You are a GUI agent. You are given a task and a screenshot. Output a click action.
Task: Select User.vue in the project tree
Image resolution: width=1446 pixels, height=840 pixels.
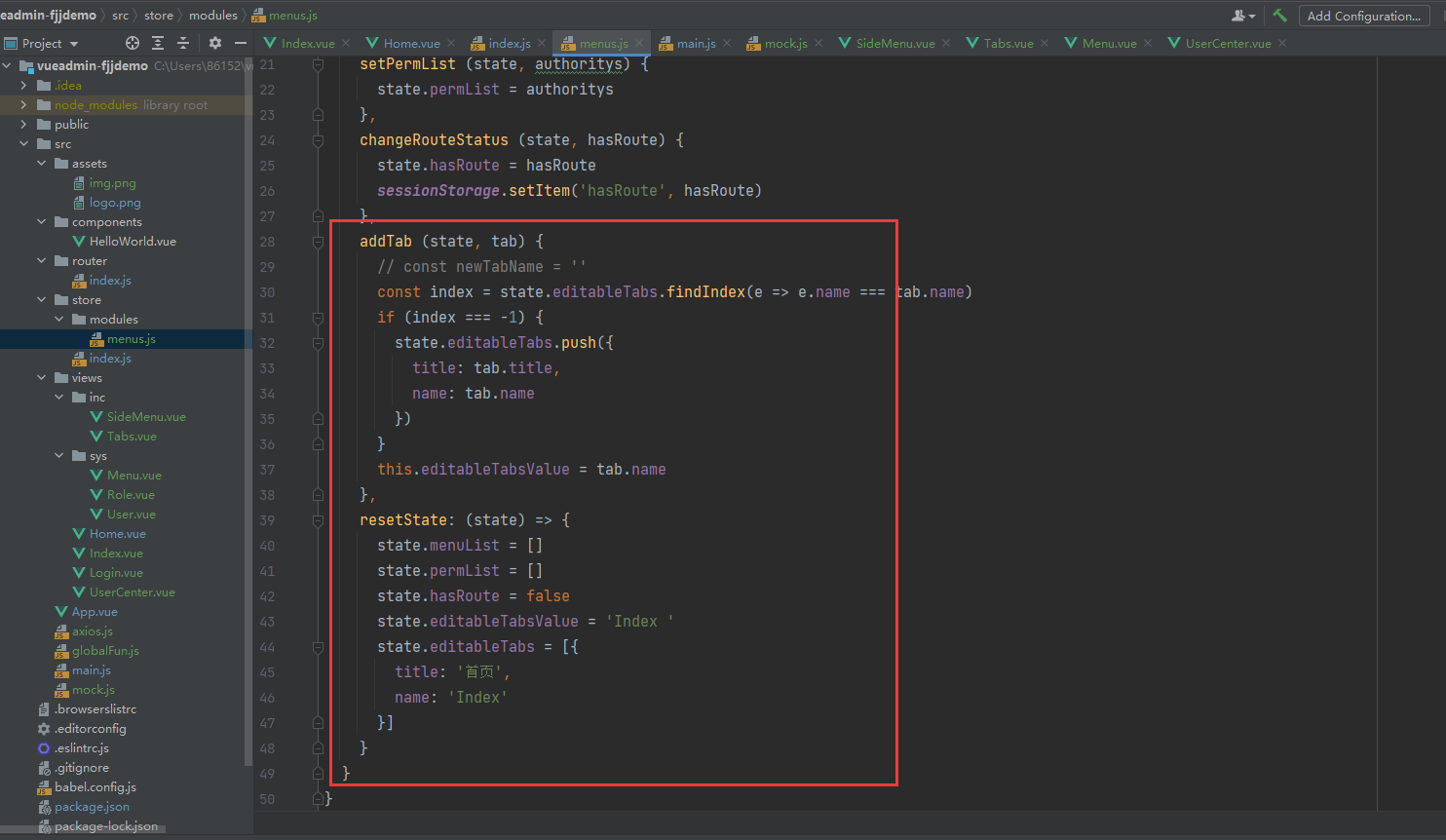(131, 515)
